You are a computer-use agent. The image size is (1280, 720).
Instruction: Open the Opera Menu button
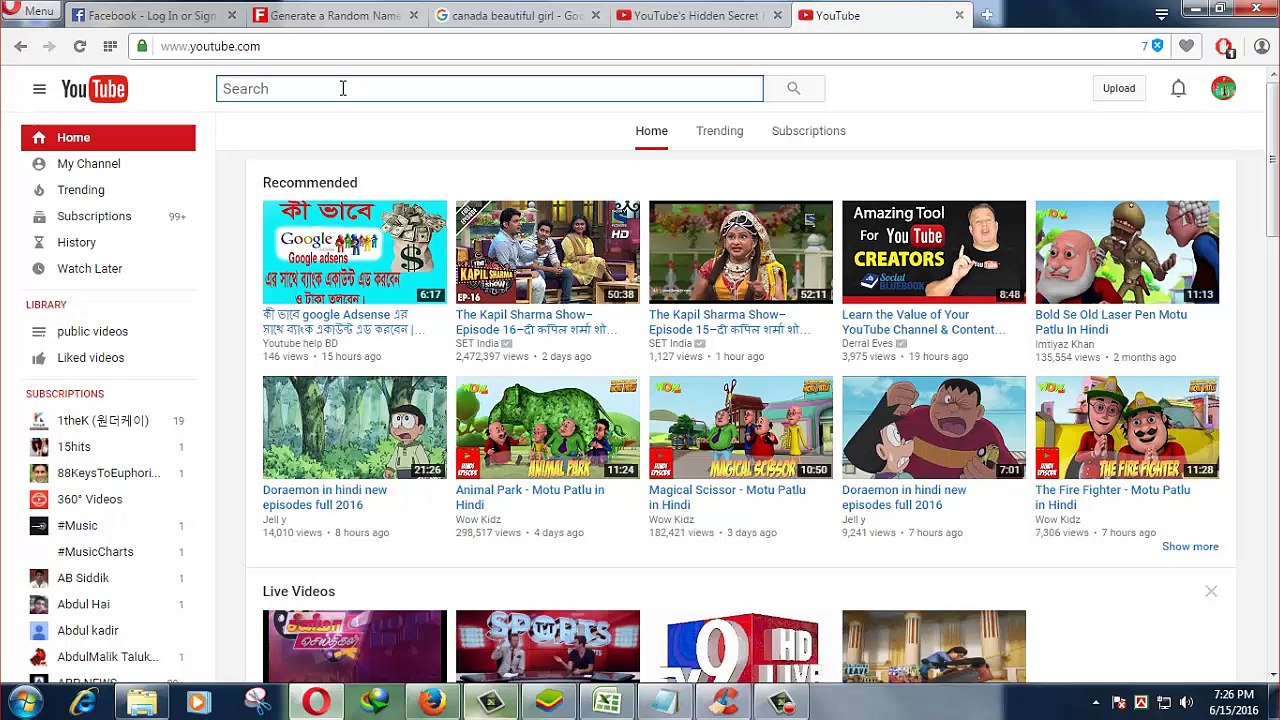pyautogui.click(x=28, y=11)
